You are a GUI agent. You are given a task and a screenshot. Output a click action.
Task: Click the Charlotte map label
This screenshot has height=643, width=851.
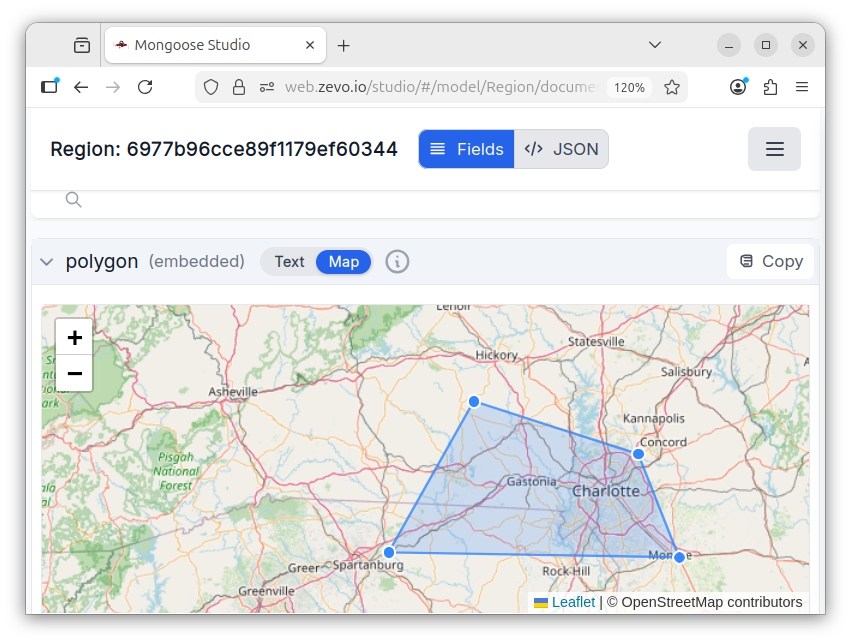point(606,491)
